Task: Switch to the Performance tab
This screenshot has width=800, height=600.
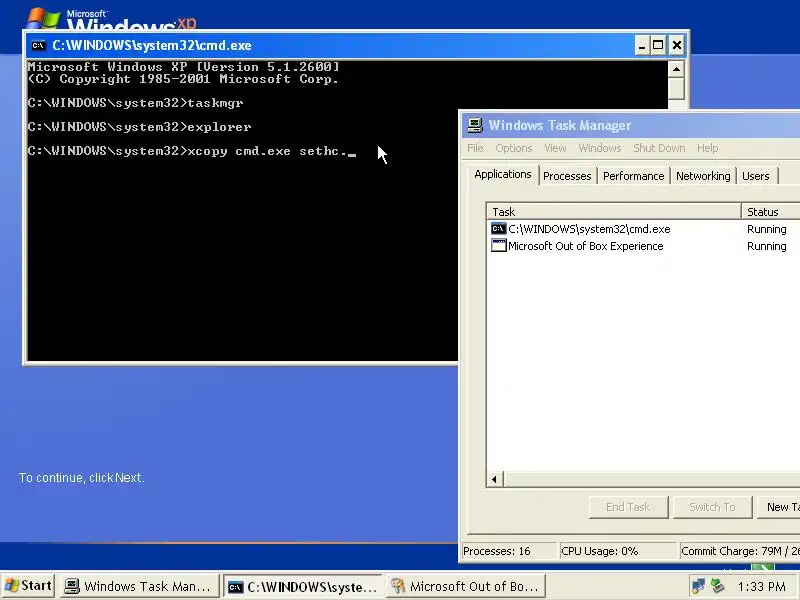Action: point(633,176)
